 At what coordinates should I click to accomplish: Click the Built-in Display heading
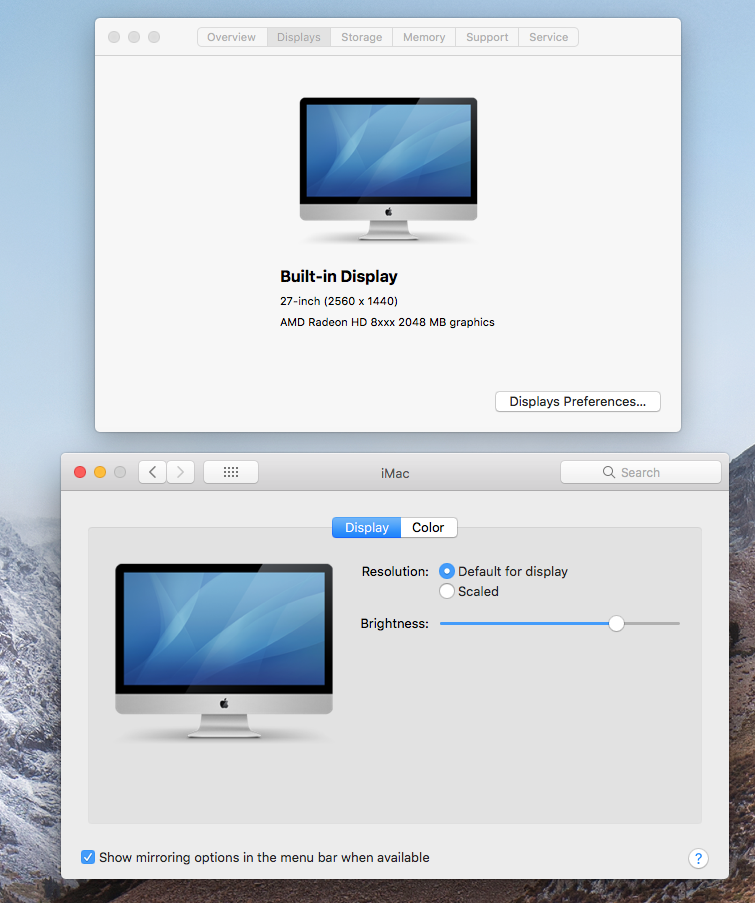pyautogui.click(x=339, y=276)
